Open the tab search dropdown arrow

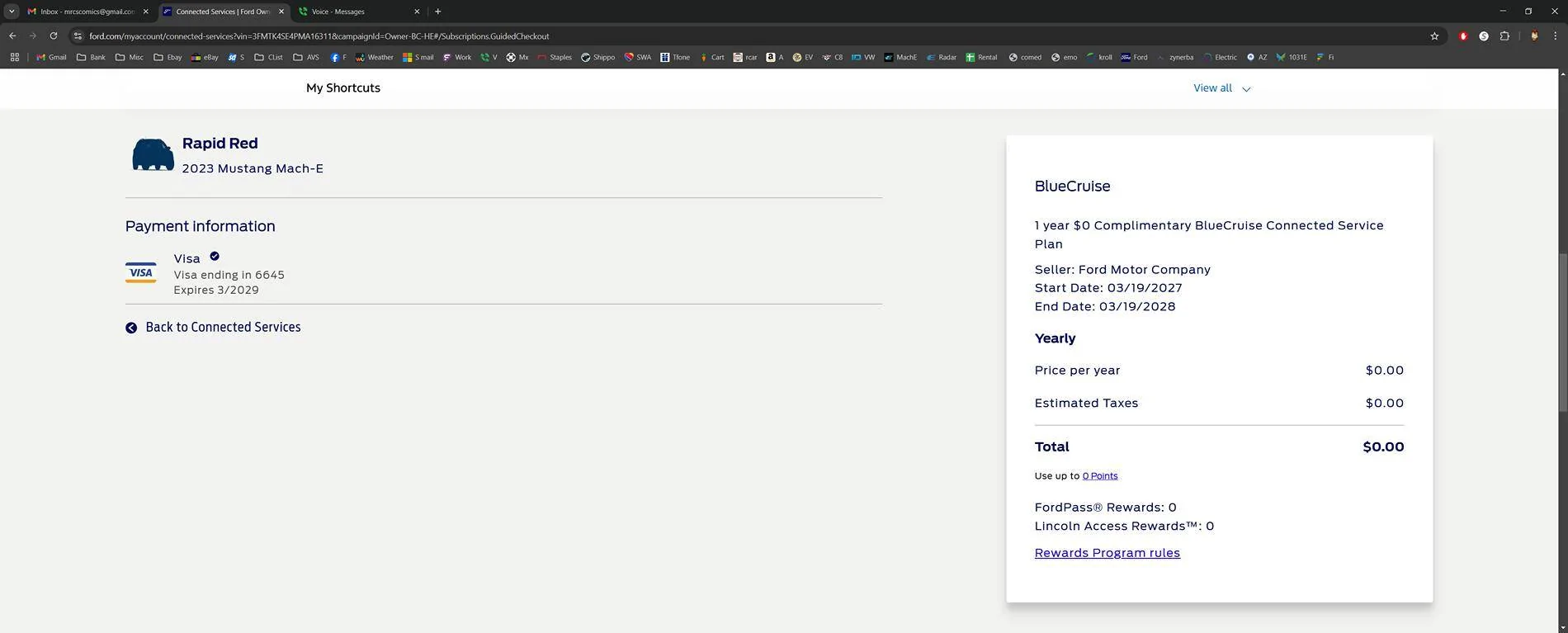pos(12,12)
